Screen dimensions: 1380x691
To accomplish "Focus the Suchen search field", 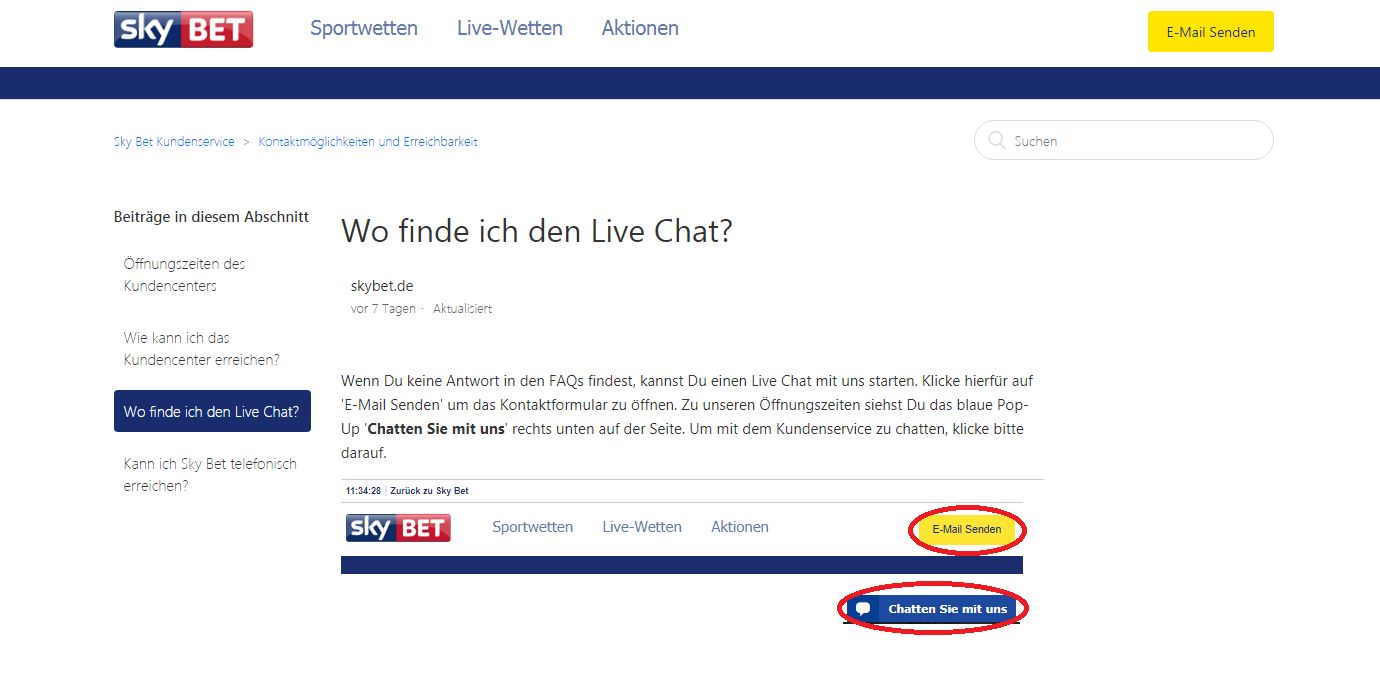I will point(1124,141).
